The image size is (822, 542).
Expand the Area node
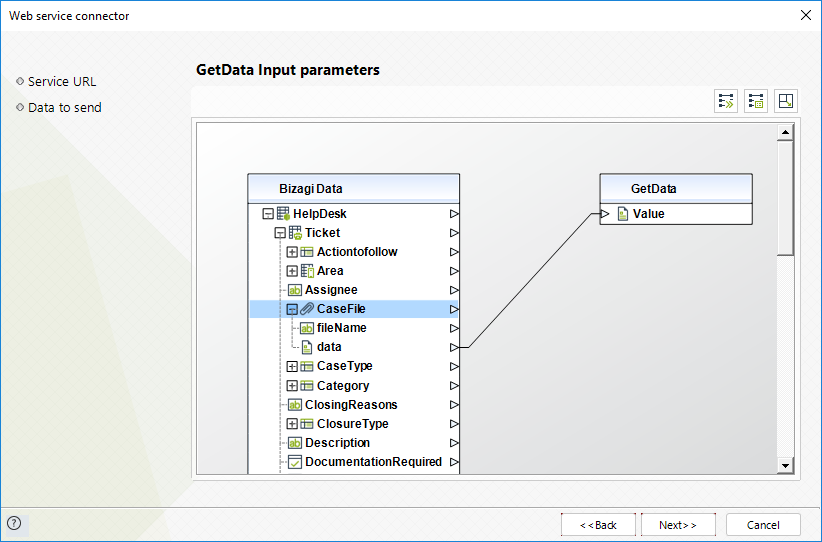point(292,271)
